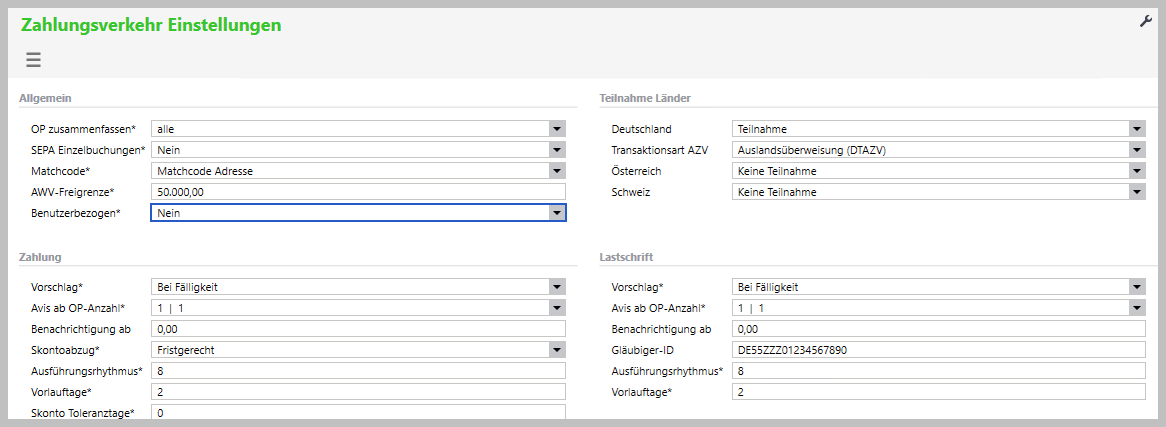Click the Gläubiger-ID input field
The image size is (1166, 427).
point(938,350)
